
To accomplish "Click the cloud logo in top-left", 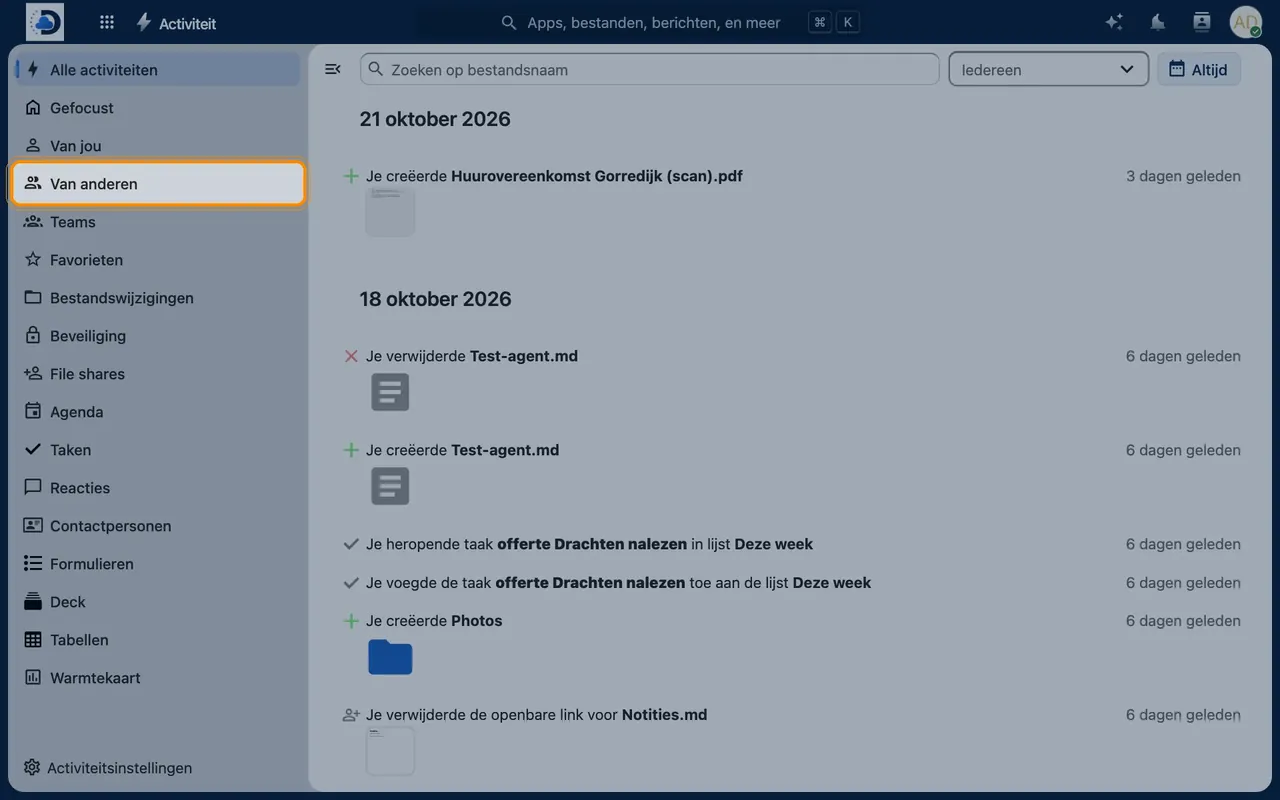I will [x=45, y=22].
